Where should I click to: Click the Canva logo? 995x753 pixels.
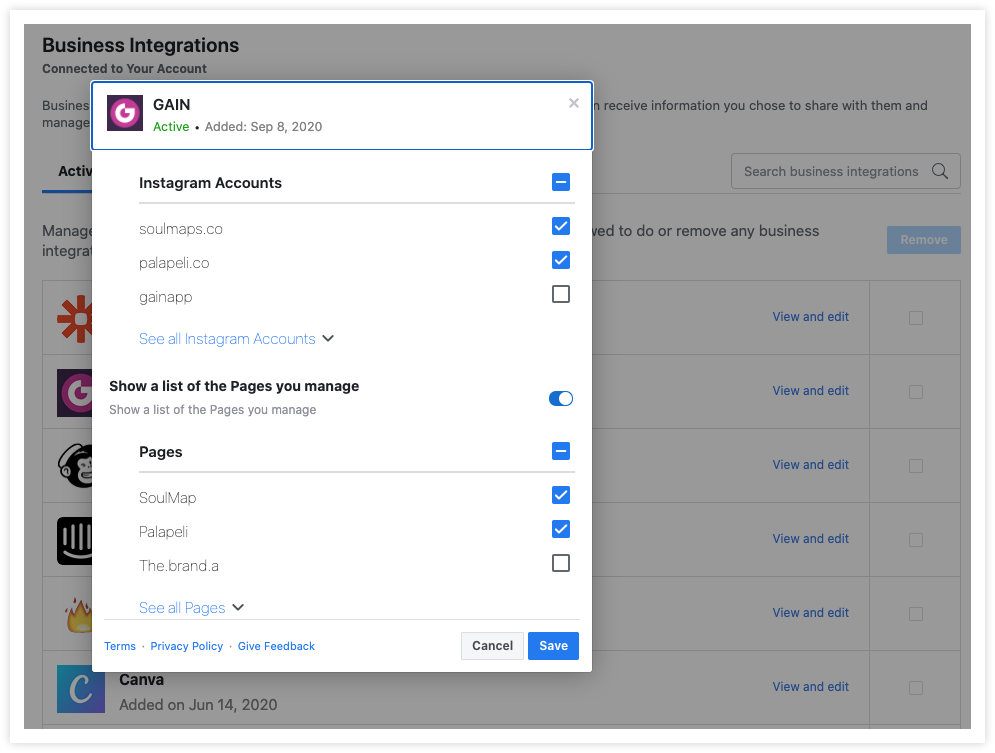coord(81,689)
